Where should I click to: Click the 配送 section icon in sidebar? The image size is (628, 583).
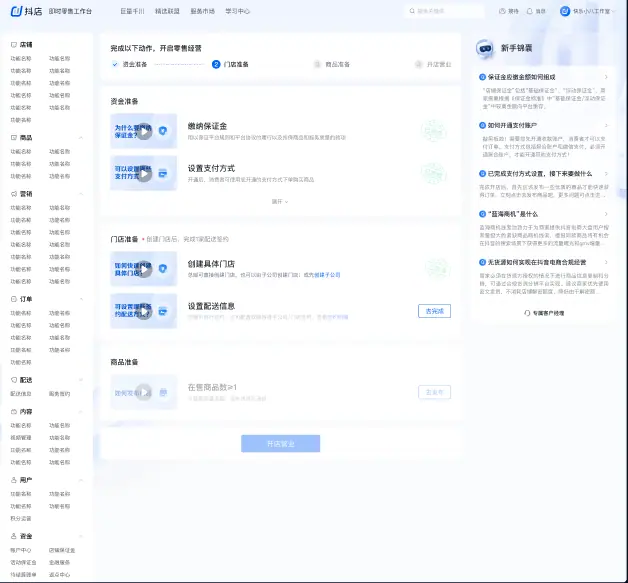(x=14, y=380)
